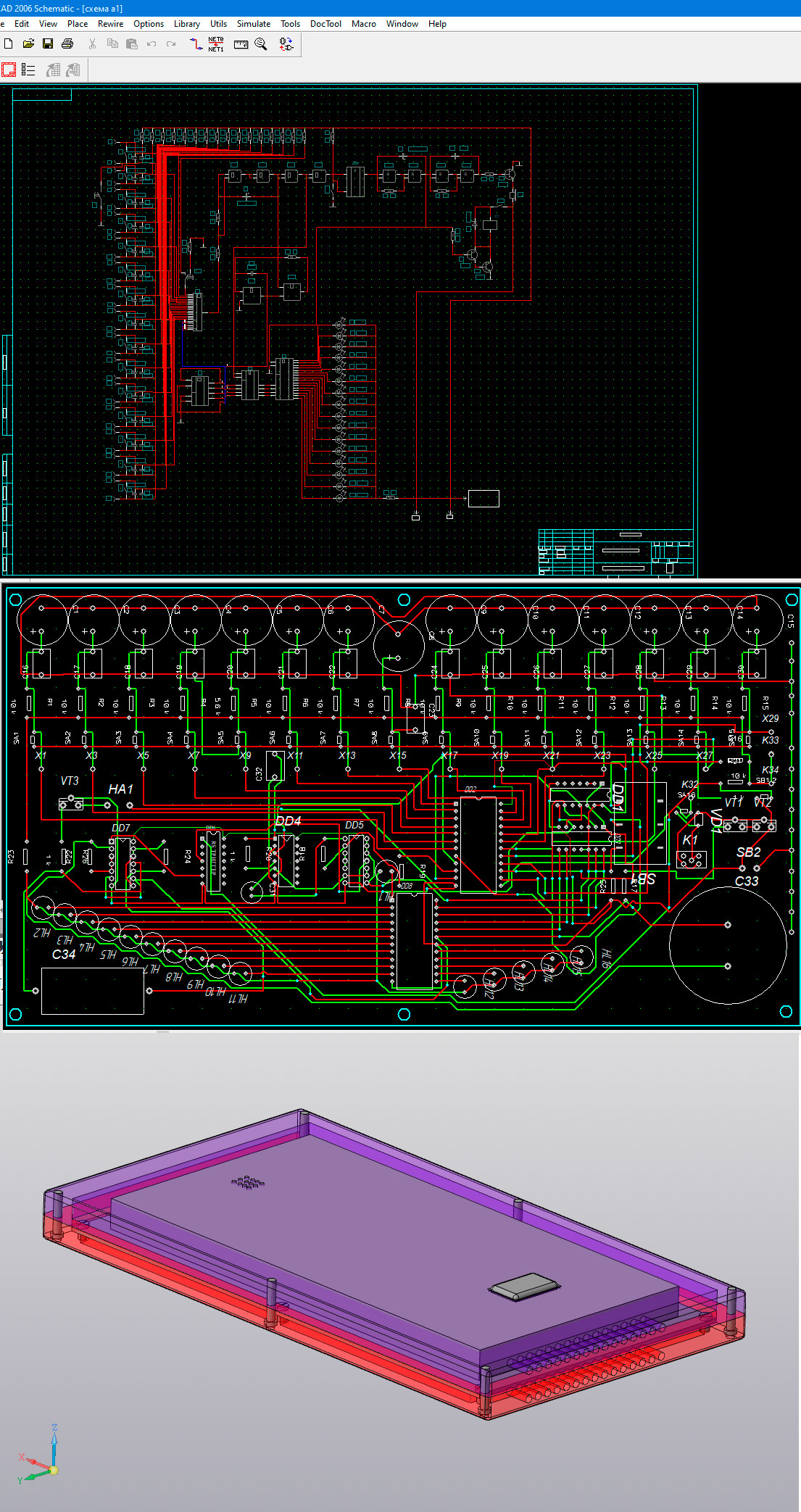Image resolution: width=801 pixels, height=1512 pixels.
Task: Select the wire placement tool icon
Action: [x=196, y=44]
